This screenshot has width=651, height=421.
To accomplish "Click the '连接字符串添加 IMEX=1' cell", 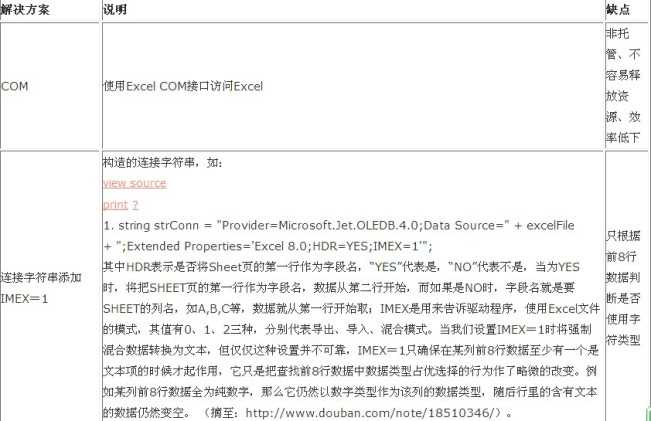I will (41, 288).
